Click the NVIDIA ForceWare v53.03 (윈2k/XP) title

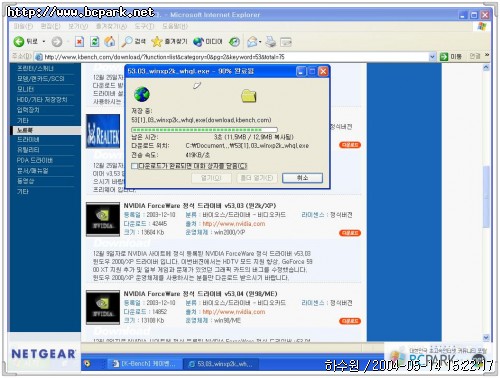coord(200,206)
